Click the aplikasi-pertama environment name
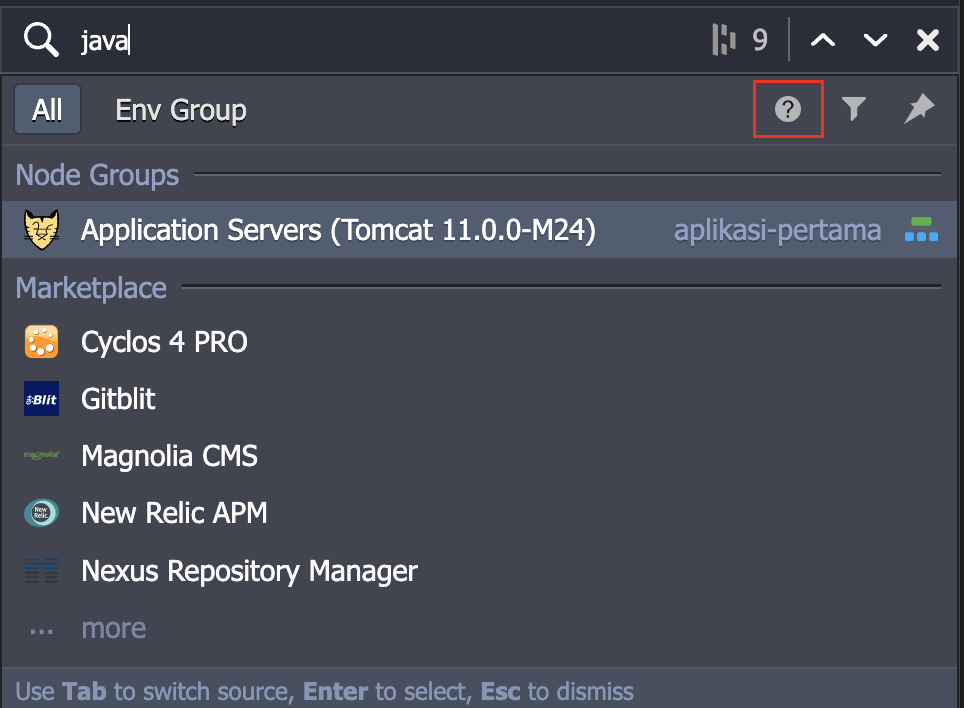 pos(777,230)
